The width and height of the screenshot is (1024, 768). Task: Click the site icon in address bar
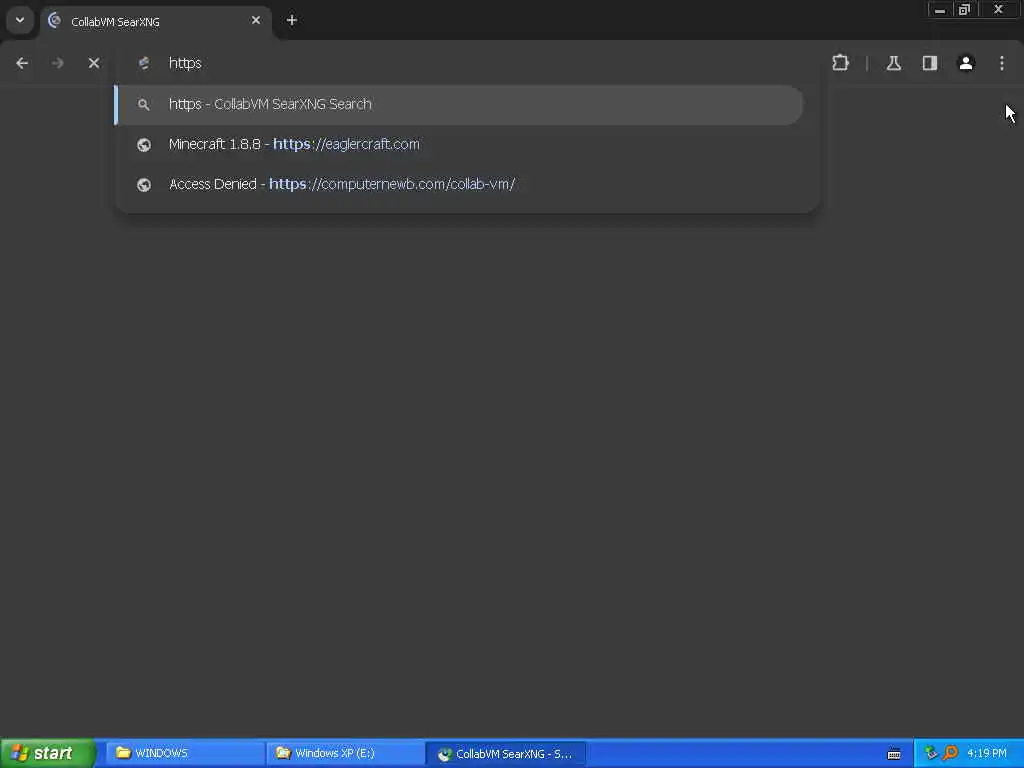[144, 63]
